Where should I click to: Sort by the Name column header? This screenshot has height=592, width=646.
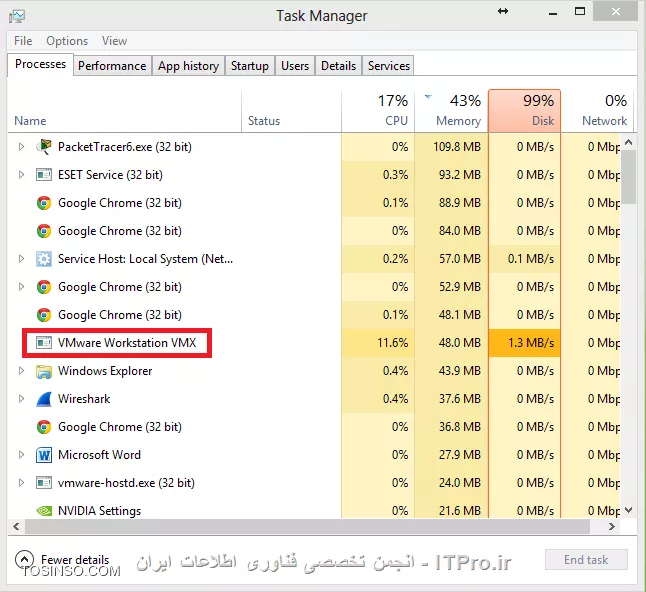click(x=124, y=111)
